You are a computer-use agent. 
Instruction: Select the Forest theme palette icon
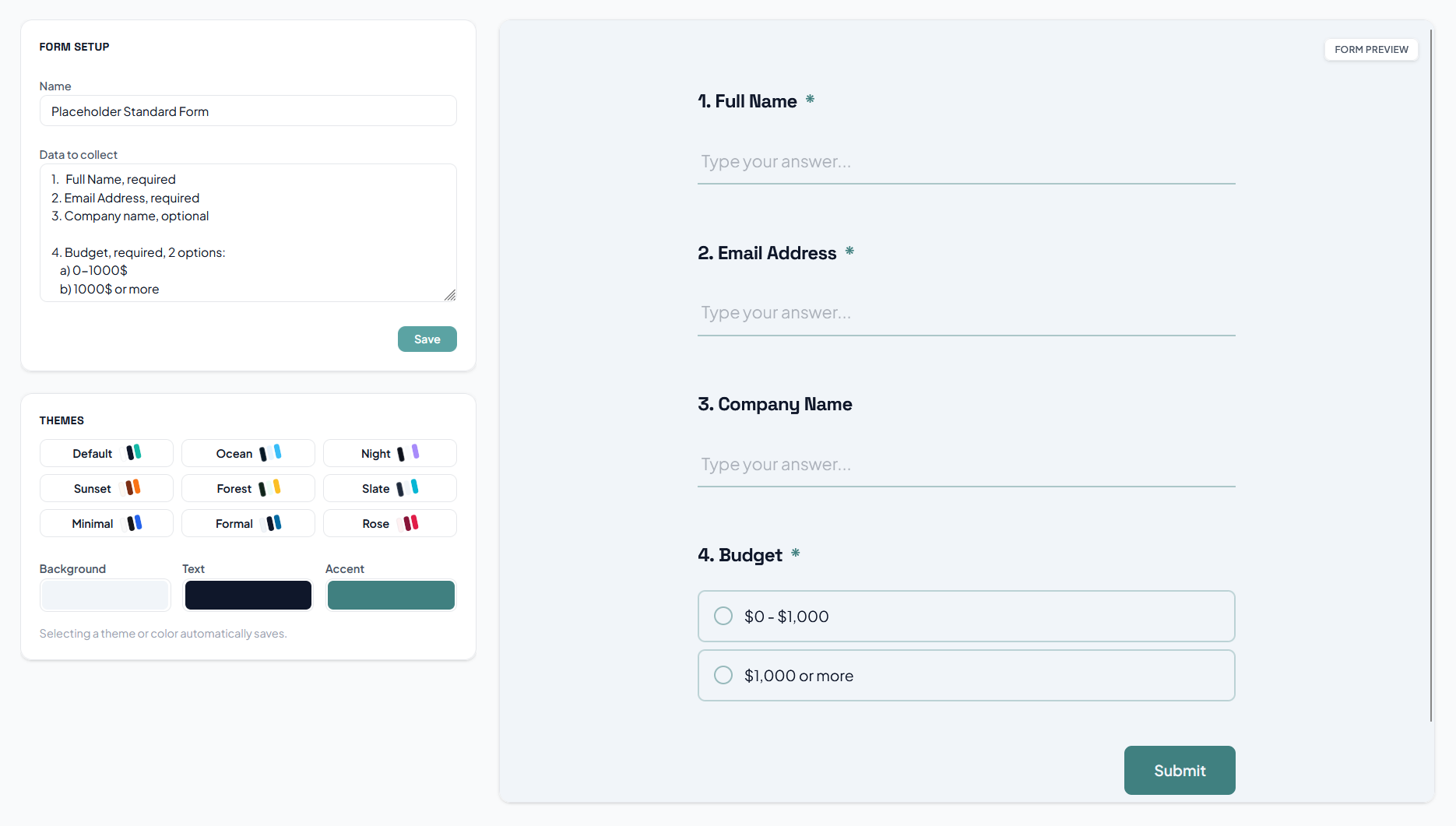pyautogui.click(x=269, y=487)
